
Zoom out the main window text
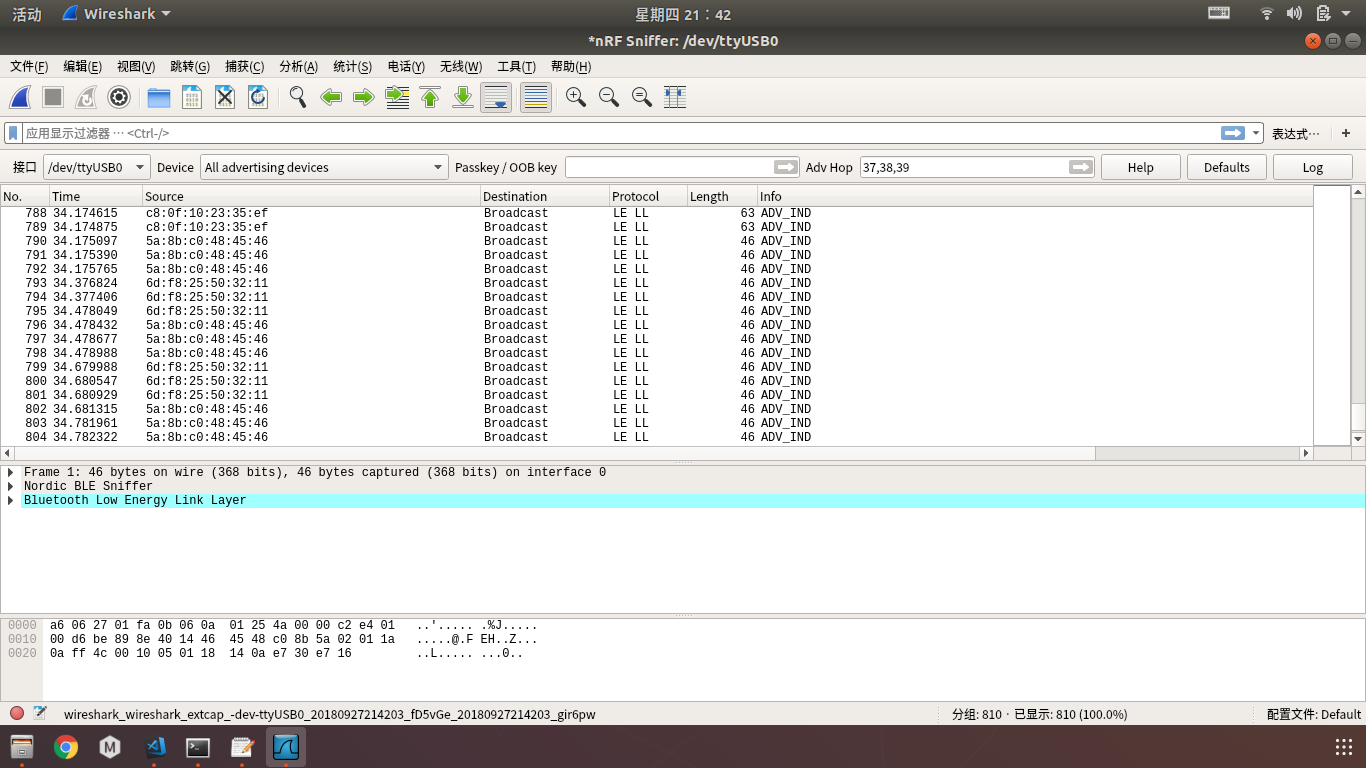(x=609, y=97)
